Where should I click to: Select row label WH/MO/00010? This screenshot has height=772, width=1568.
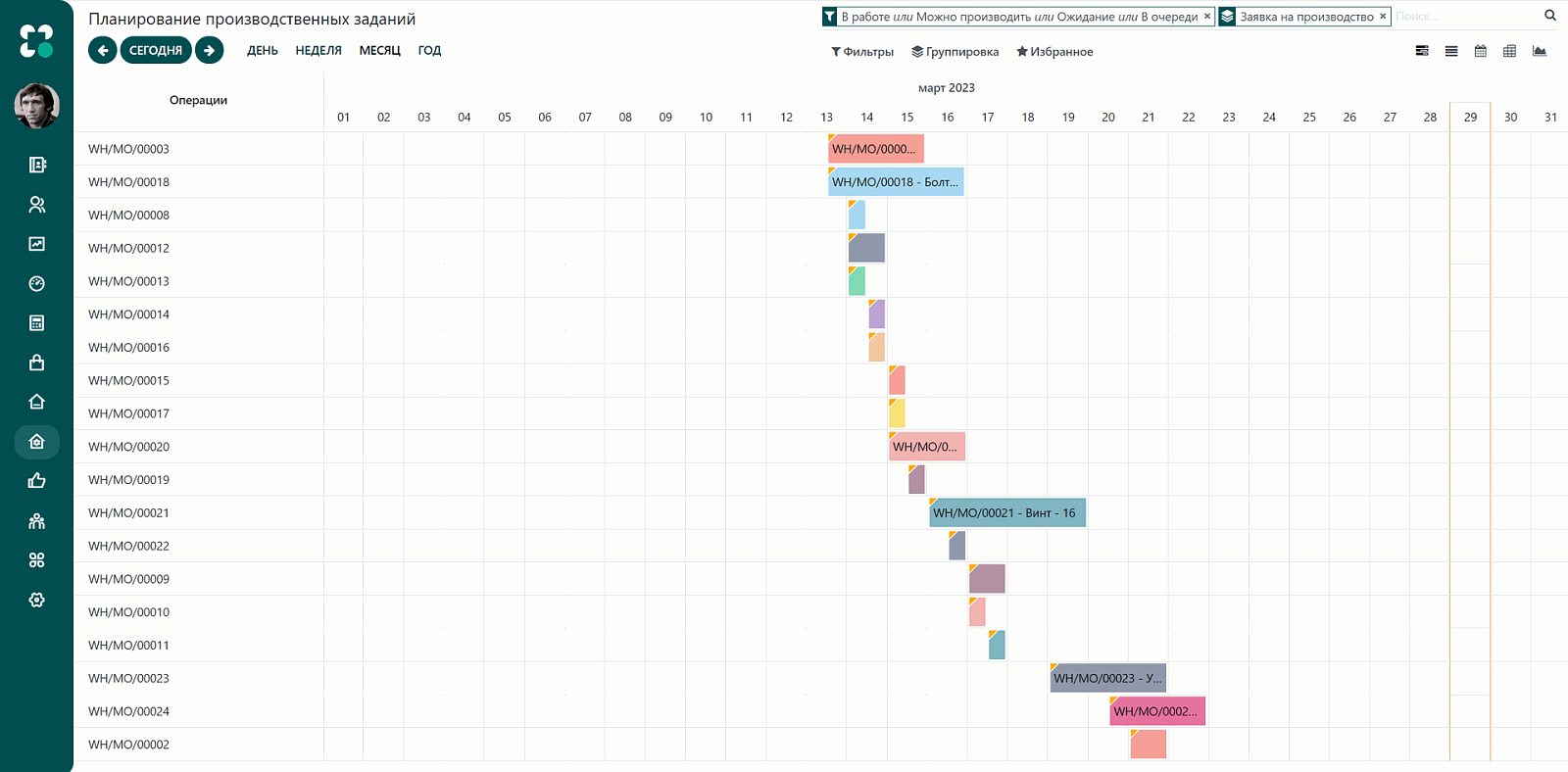(x=128, y=612)
